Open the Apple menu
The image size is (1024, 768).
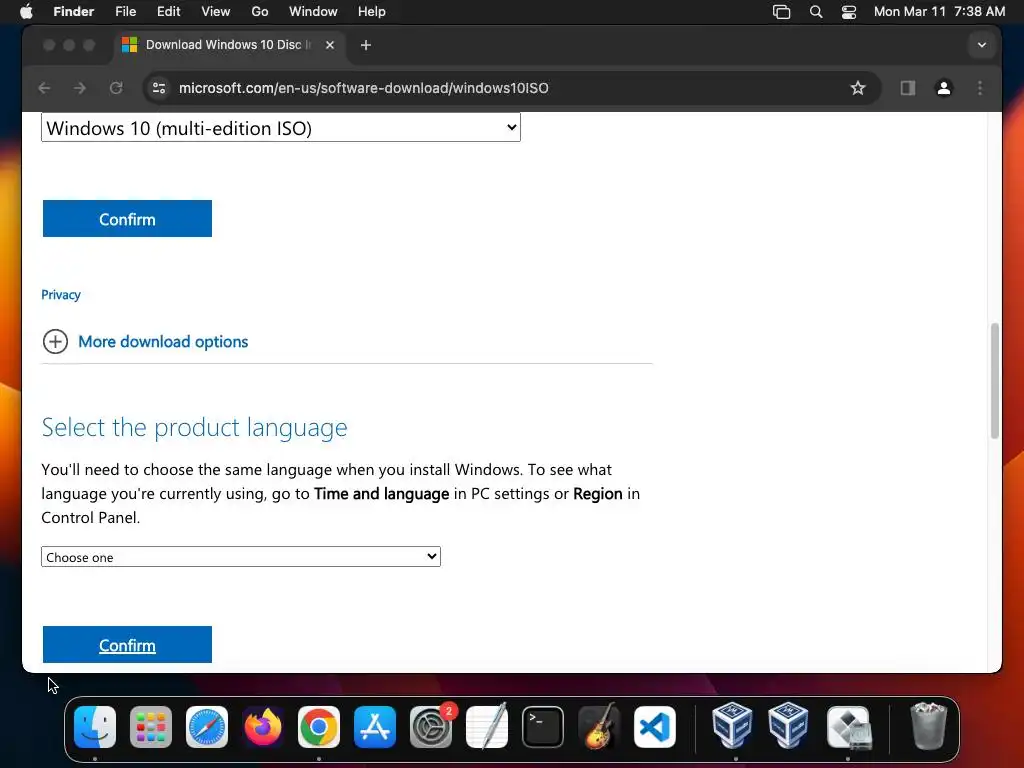pos(26,12)
